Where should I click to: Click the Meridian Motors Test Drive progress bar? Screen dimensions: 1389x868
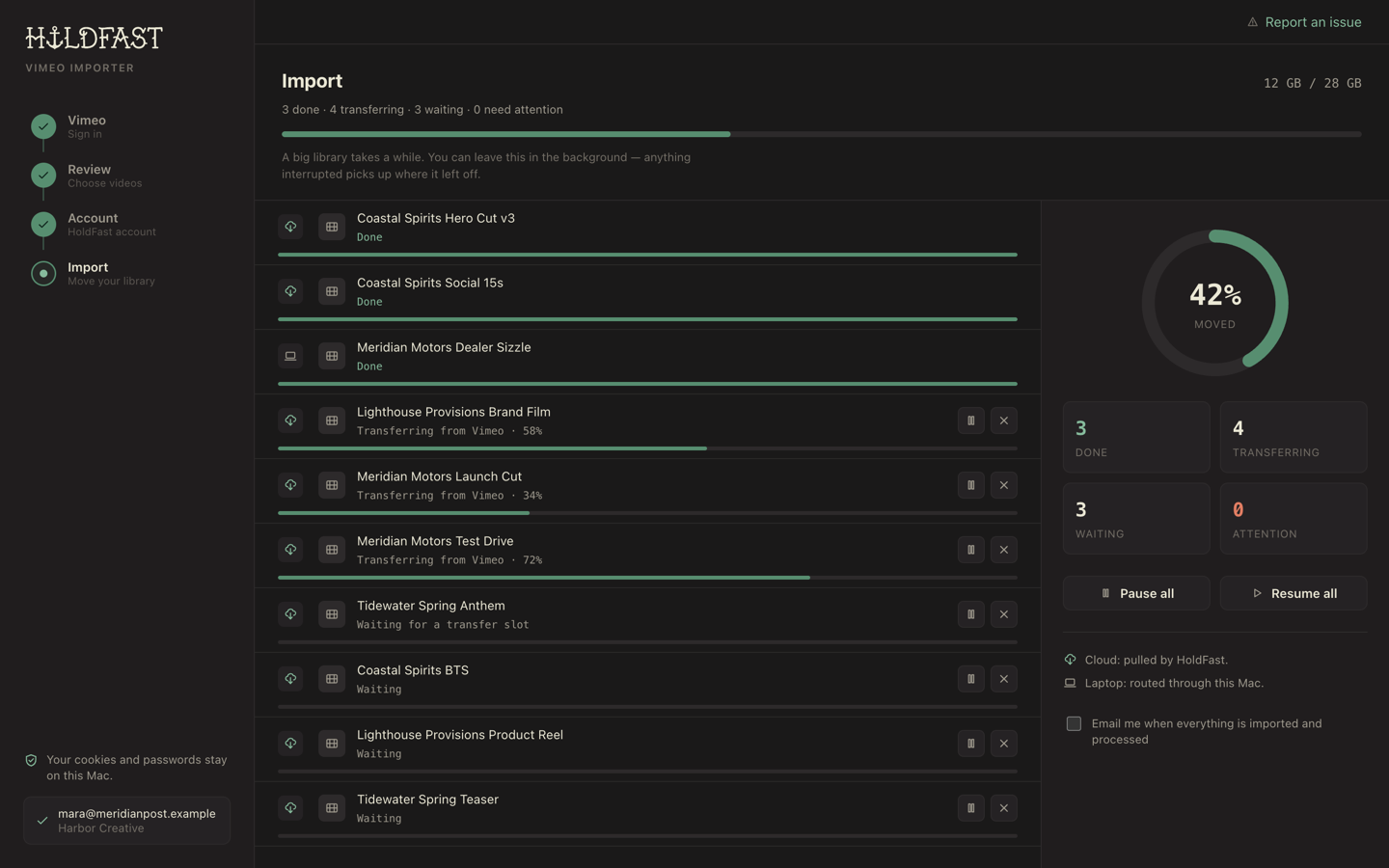pyautogui.click(x=647, y=578)
